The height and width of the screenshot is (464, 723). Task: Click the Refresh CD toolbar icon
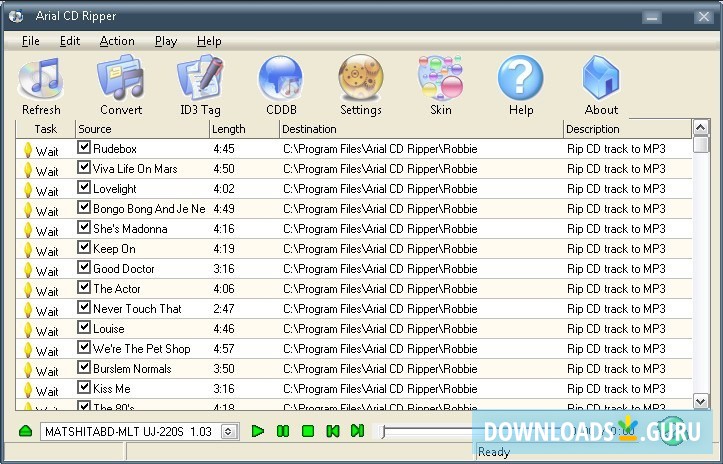[41, 78]
